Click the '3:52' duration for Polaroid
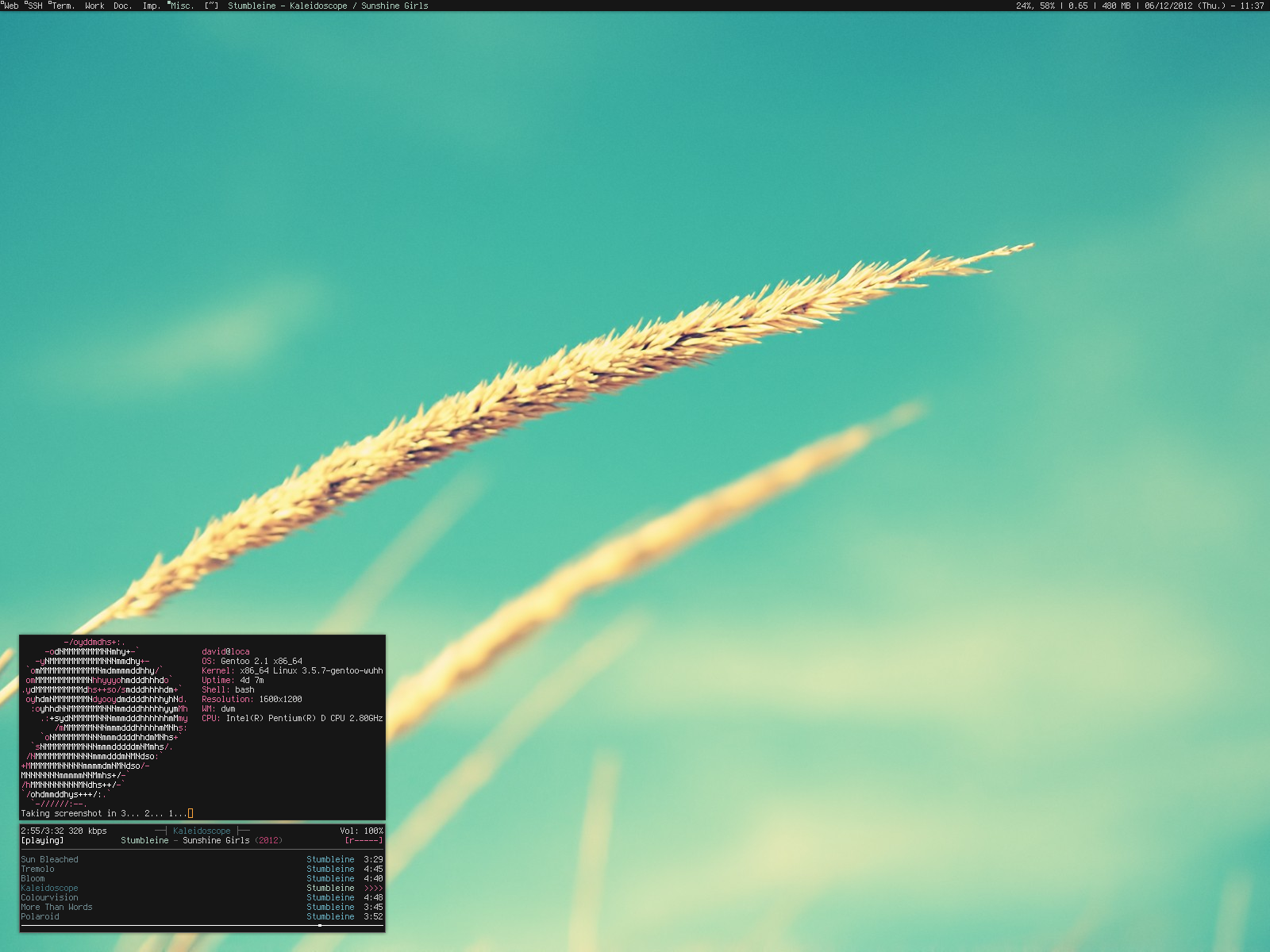This screenshot has width=1270, height=952. coord(374,916)
